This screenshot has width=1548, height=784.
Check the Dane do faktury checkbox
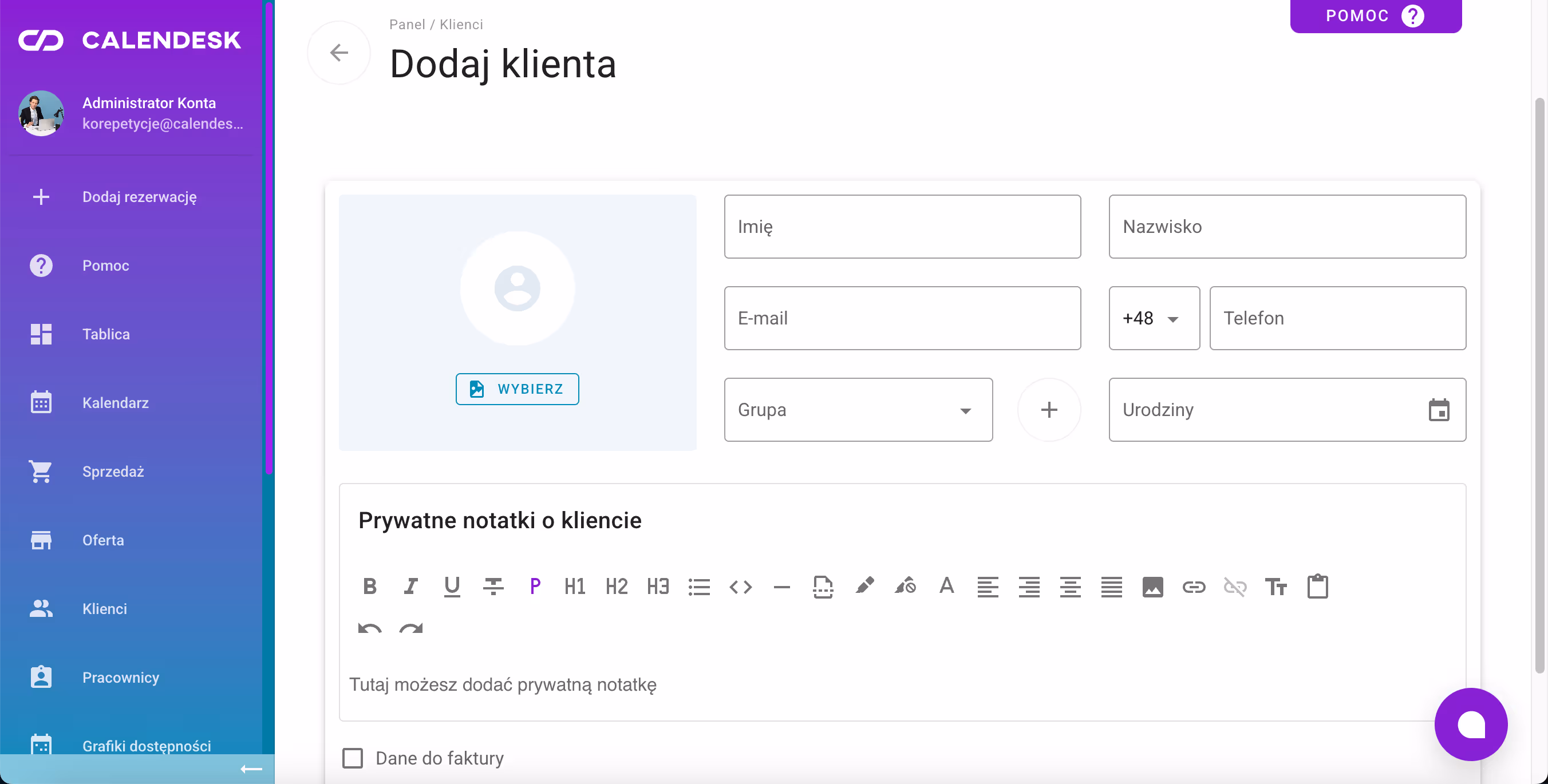353,758
